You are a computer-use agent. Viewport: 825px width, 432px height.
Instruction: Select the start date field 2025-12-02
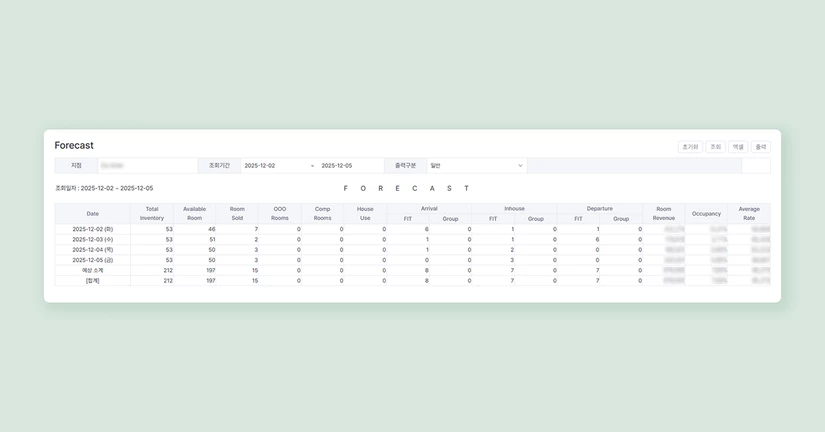274,165
